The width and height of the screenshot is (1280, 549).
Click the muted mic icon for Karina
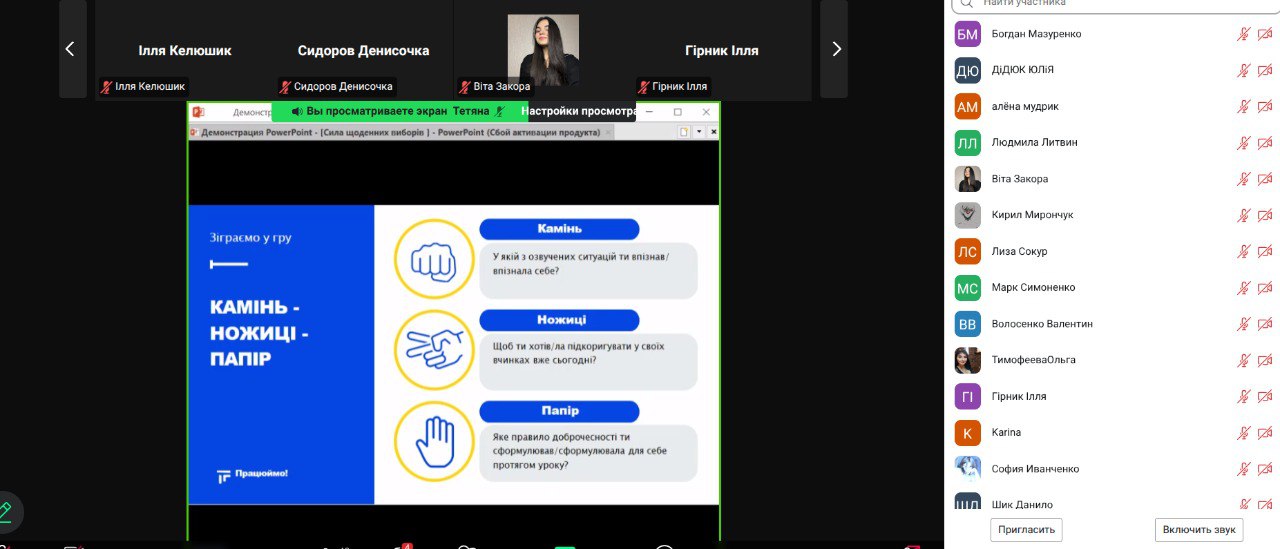click(1244, 432)
